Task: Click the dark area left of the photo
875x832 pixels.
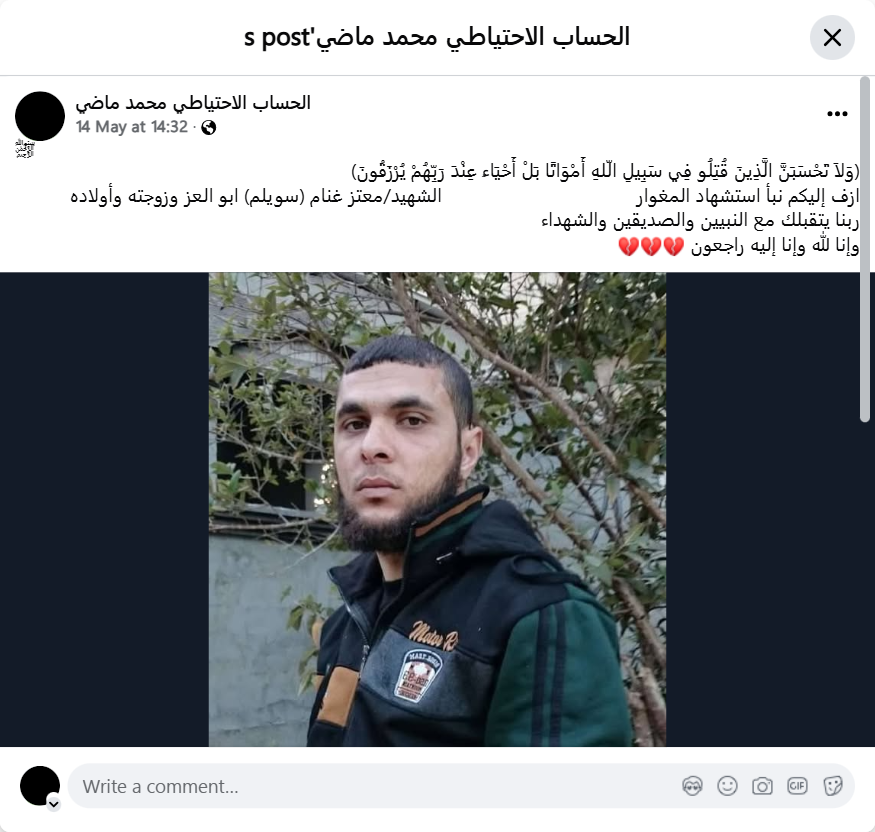Action: coord(104,509)
